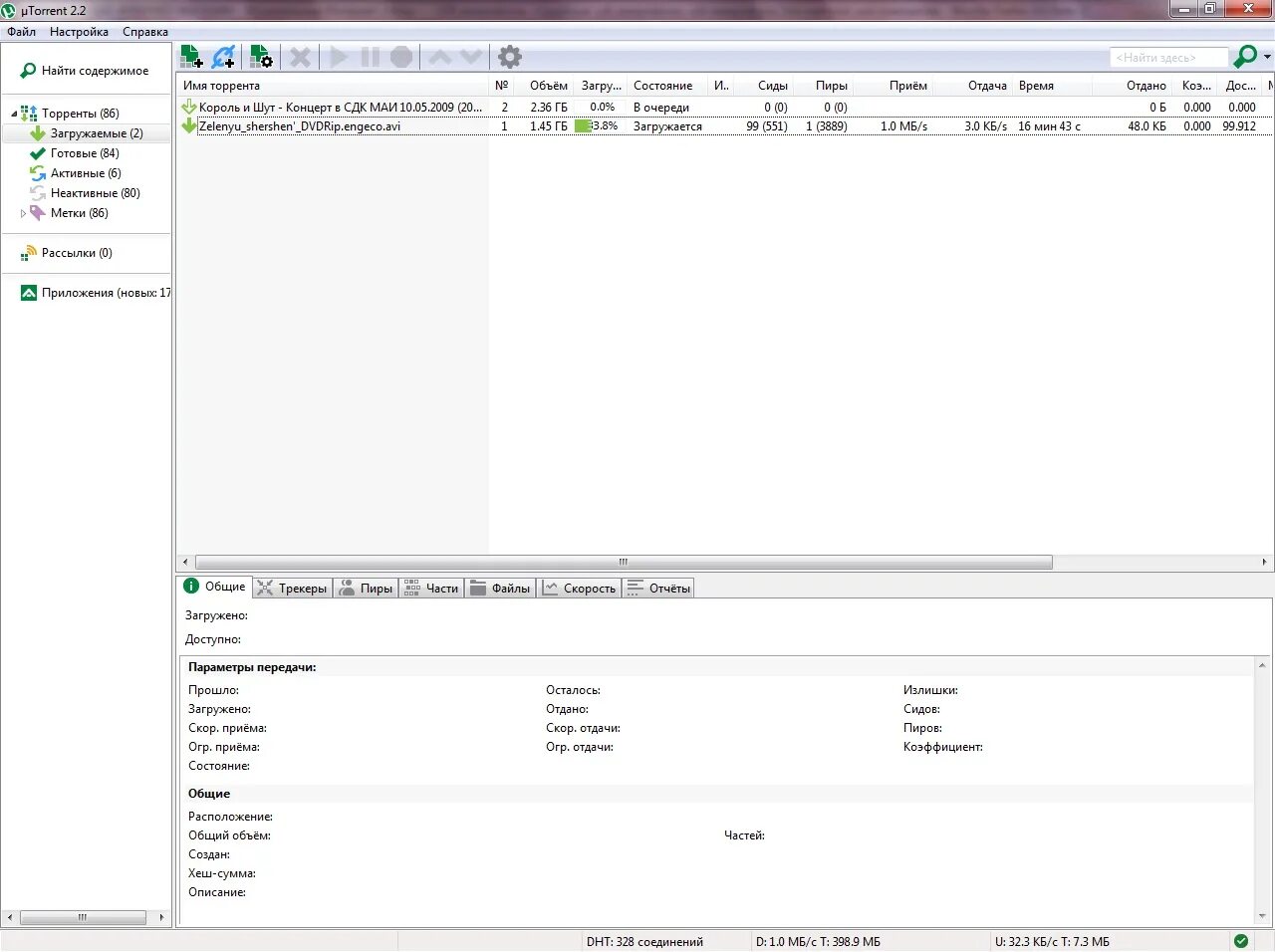Viewport: 1275px width, 952px height.
Task: Open the Справка menu
Action: click(x=145, y=32)
